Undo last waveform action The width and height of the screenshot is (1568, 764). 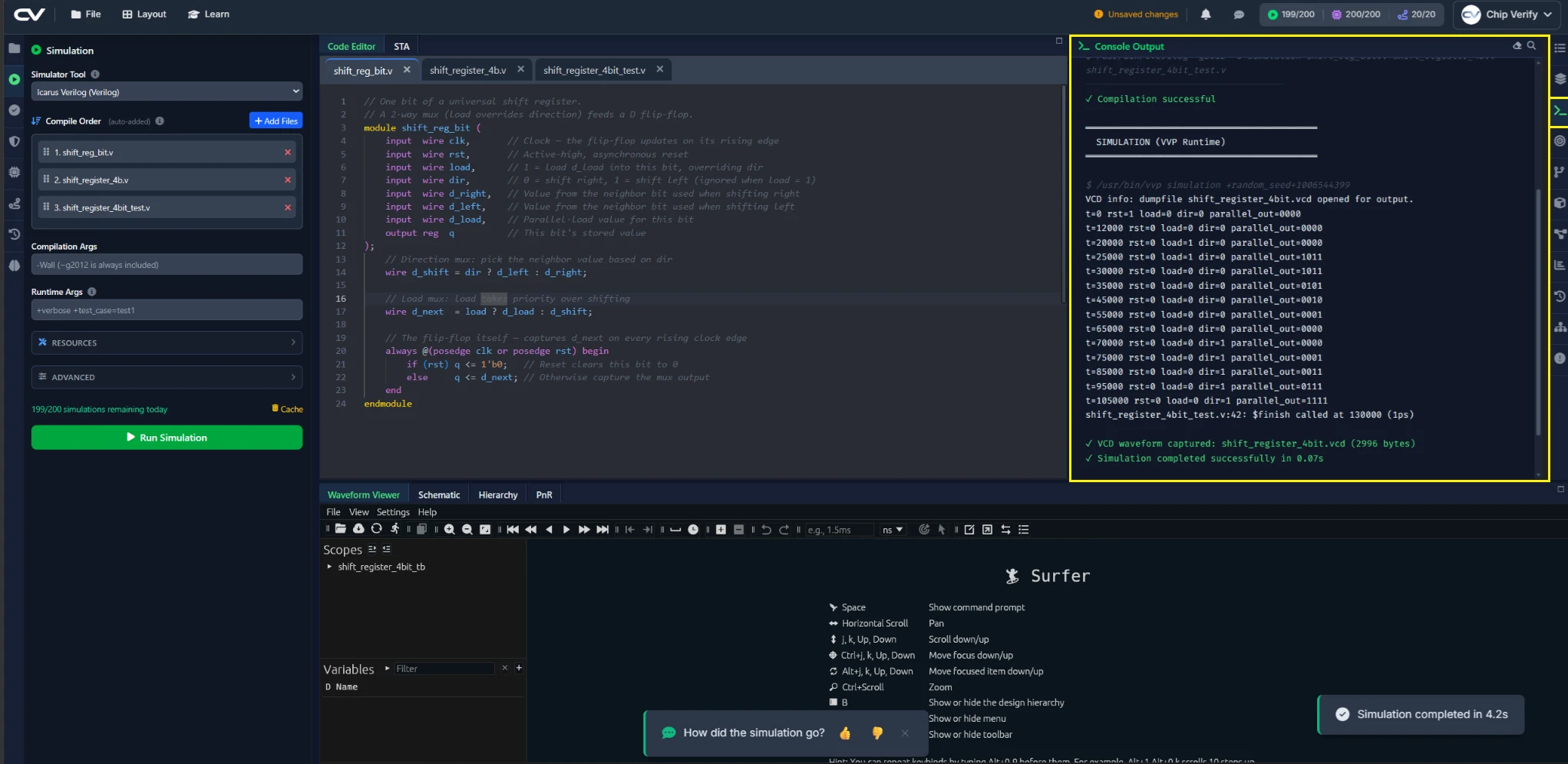[766, 530]
